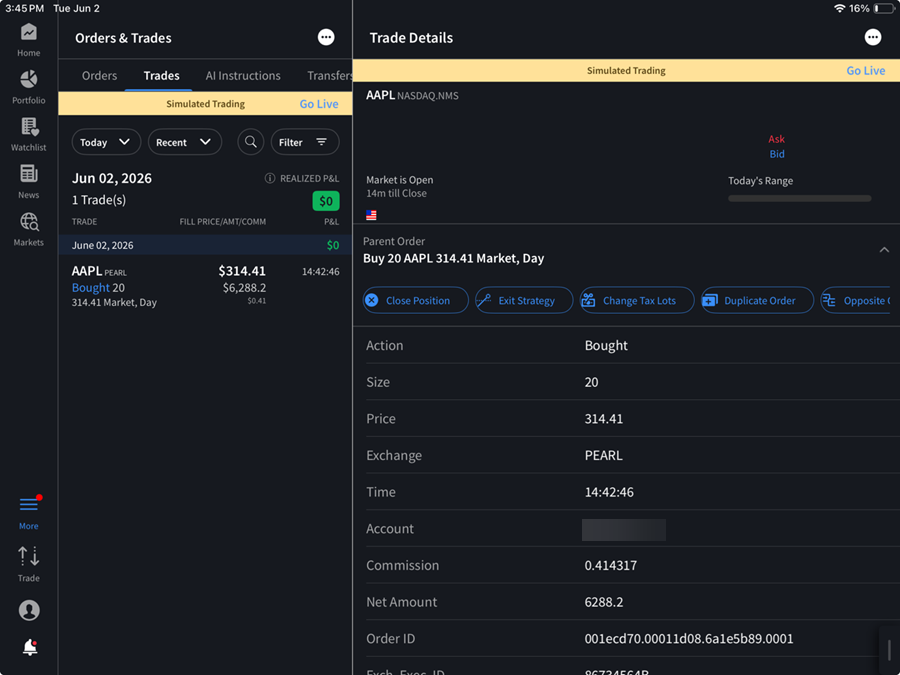Click the redacted Account value field
The image size is (900, 675).
pyautogui.click(x=624, y=530)
